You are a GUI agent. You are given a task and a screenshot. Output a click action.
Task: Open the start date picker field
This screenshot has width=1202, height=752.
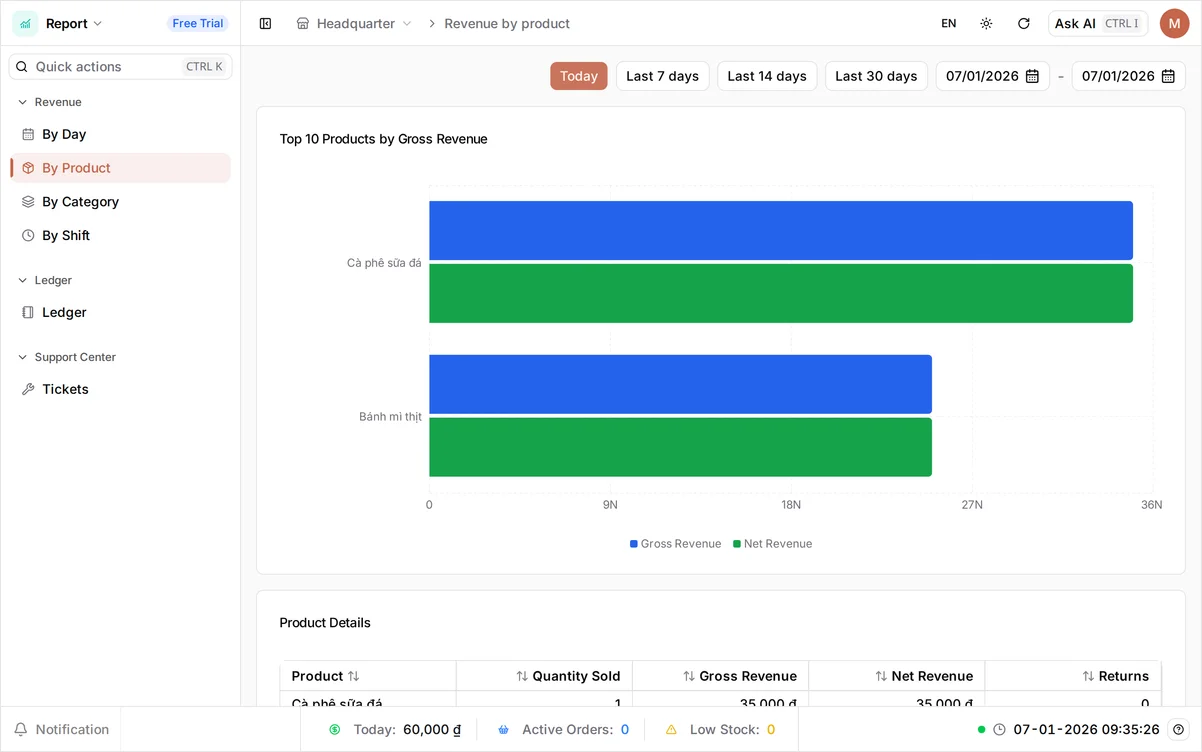(x=993, y=76)
